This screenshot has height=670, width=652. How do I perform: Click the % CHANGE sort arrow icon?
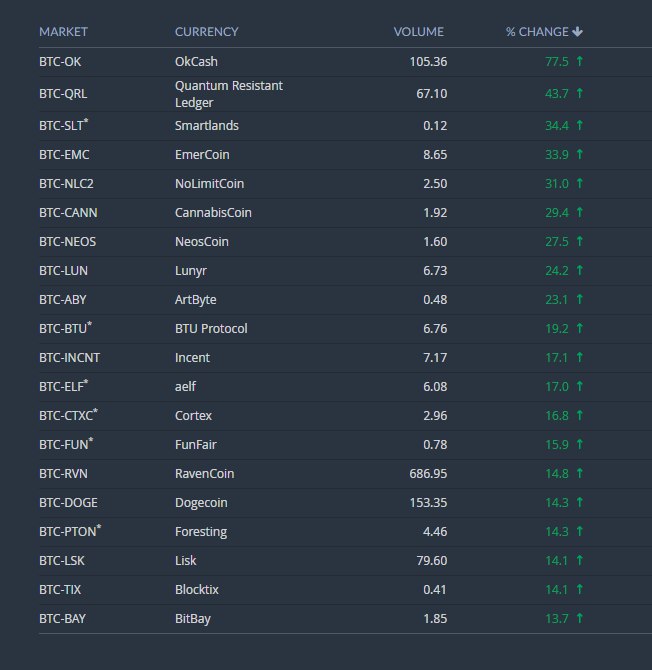click(x=577, y=32)
